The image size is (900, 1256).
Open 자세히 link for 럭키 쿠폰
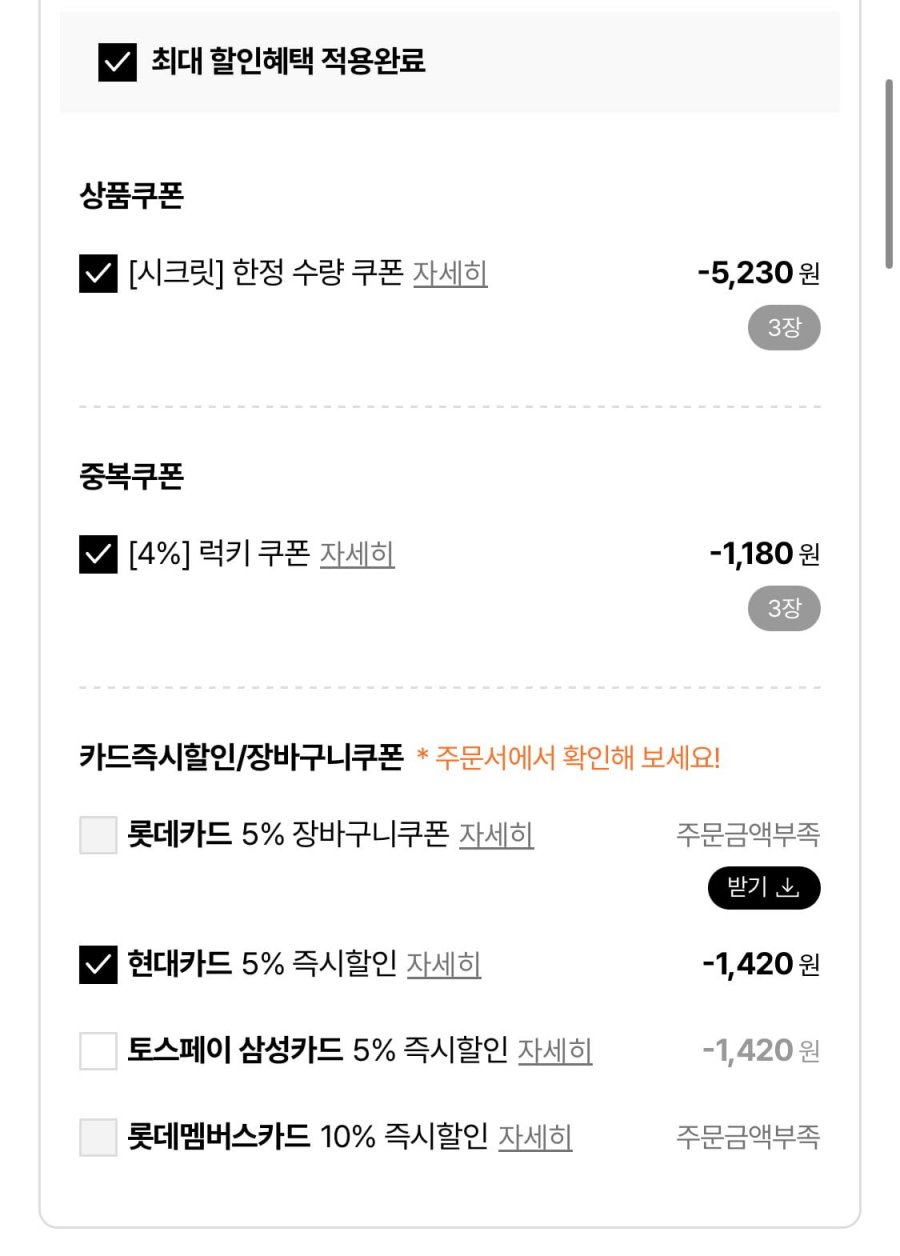[x=357, y=554]
